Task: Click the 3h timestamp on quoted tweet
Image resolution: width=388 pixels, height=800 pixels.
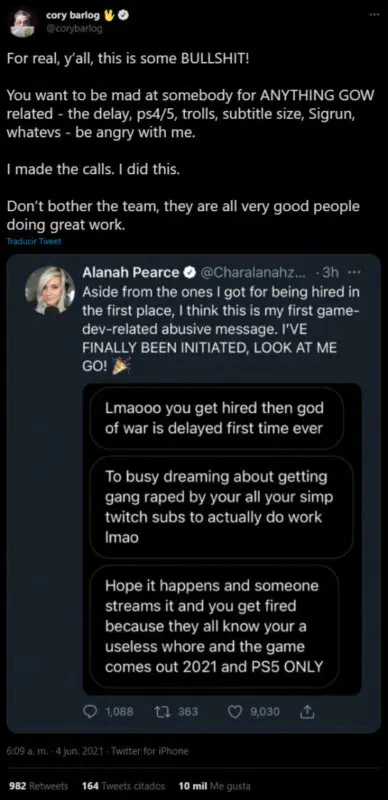Action: 331,273
